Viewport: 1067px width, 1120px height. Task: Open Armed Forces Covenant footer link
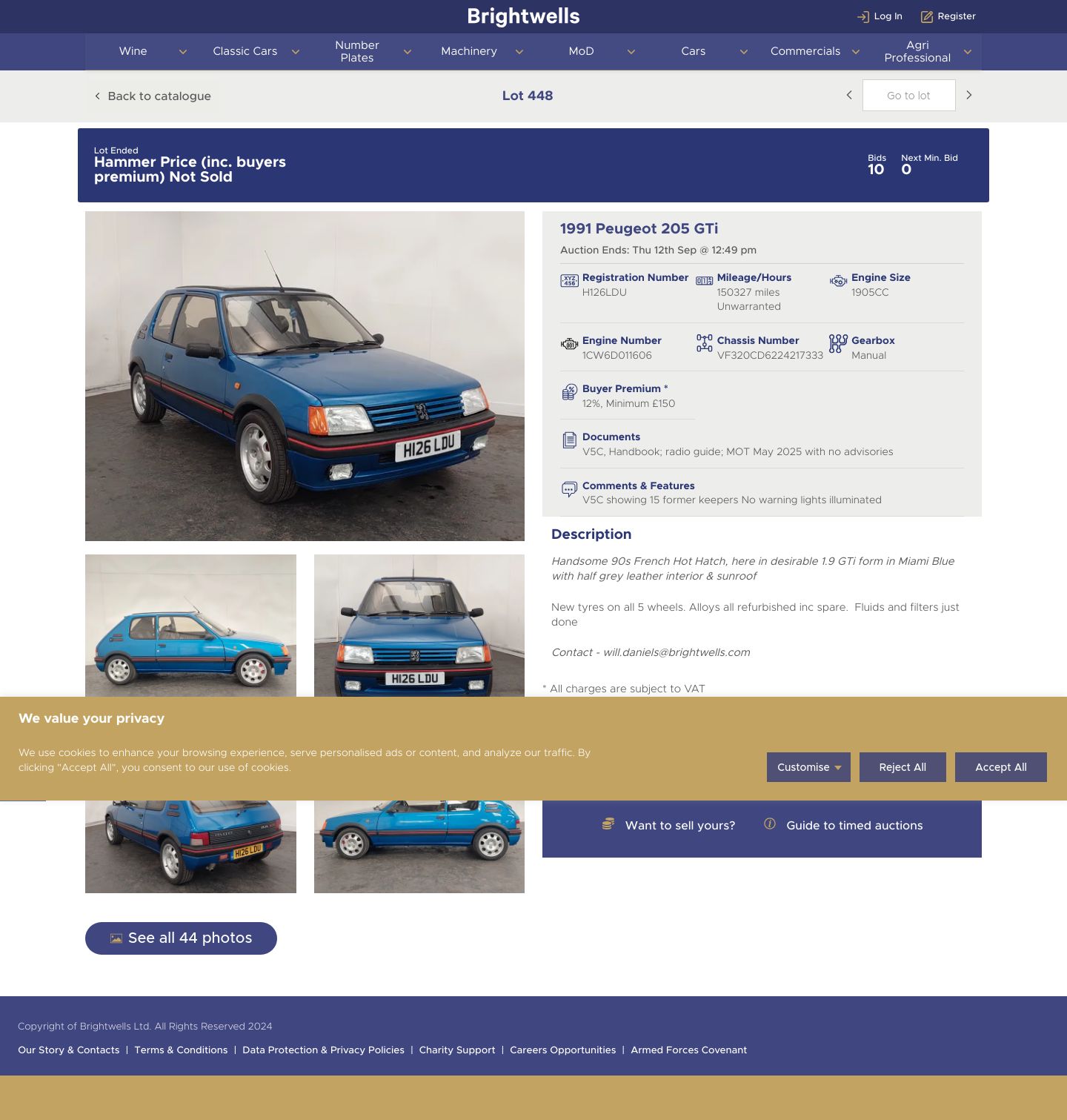pos(688,1050)
